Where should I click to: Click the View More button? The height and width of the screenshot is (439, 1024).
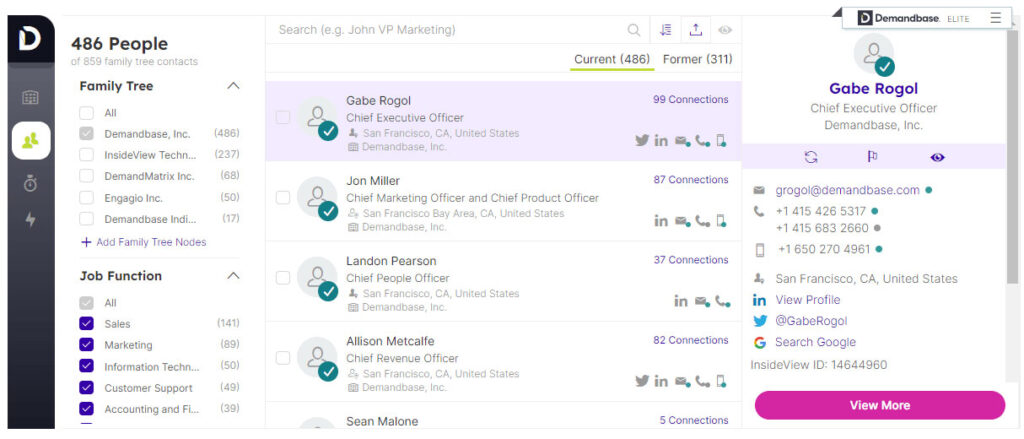click(879, 405)
